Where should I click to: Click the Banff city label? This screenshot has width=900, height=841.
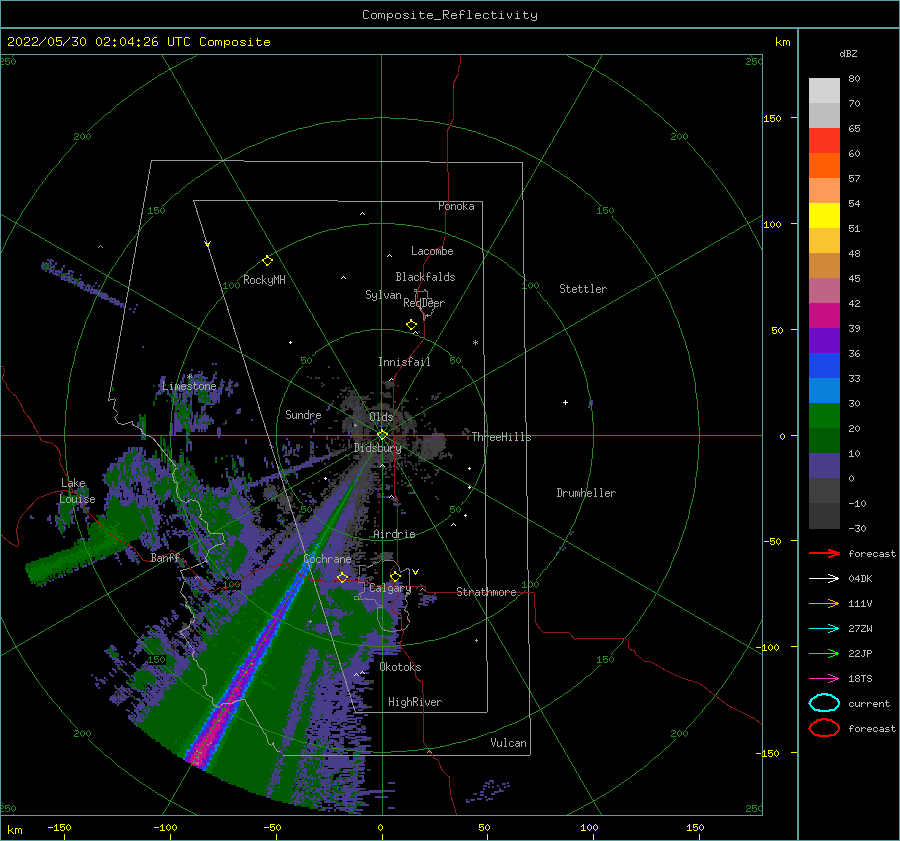point(165,557)
